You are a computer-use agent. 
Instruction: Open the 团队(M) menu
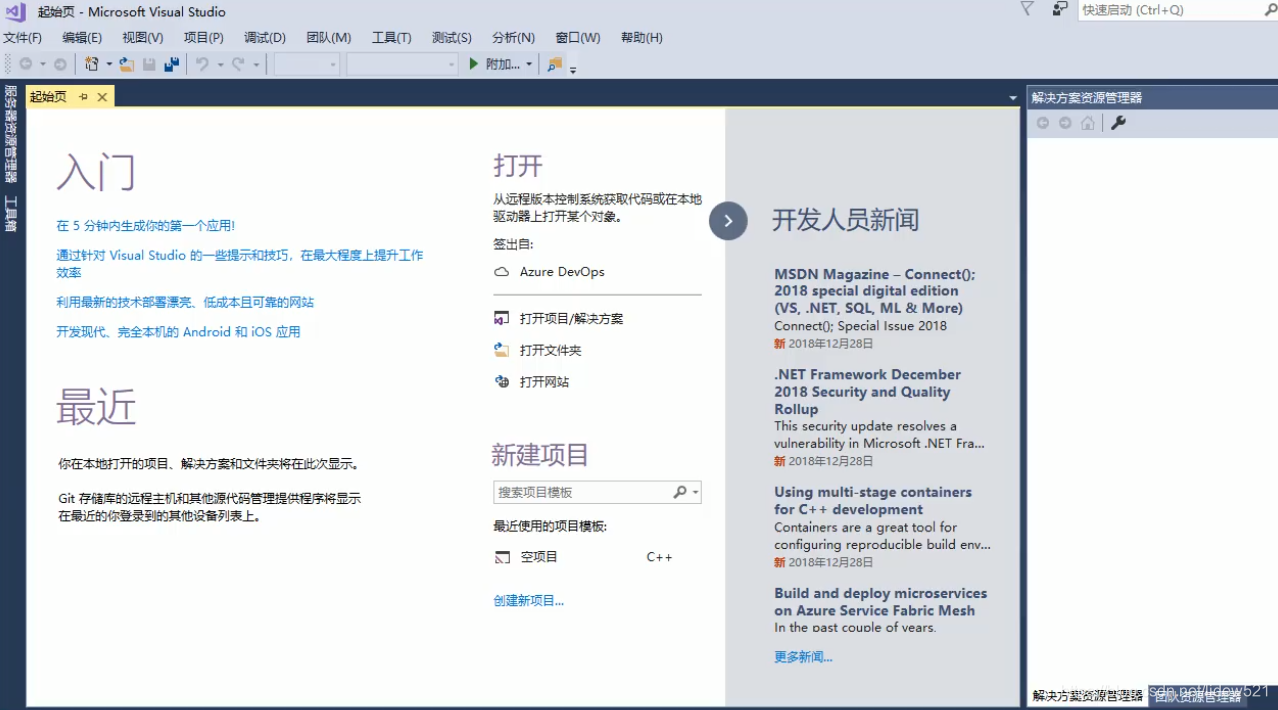click(329, 38)
